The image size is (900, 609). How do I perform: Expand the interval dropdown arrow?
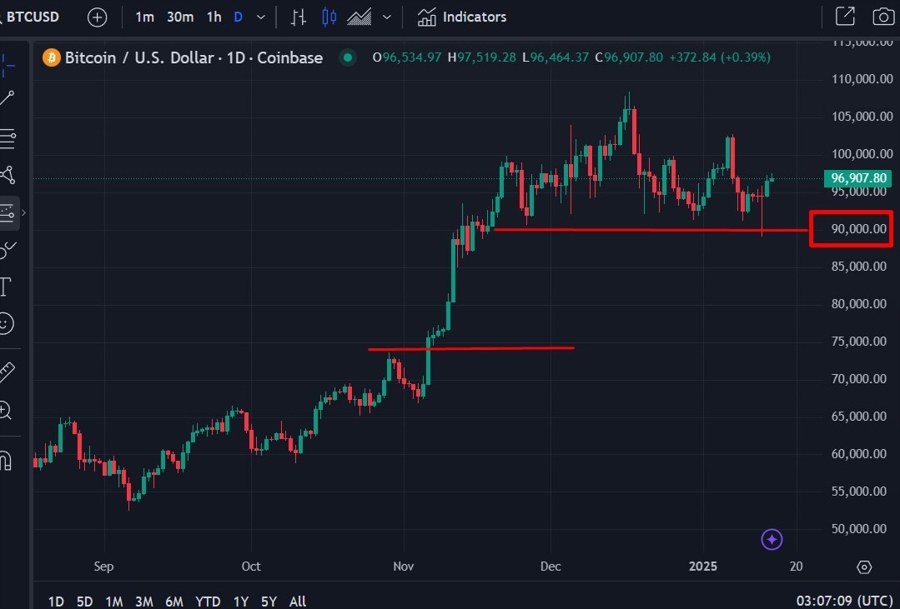[x=261, y=17]
